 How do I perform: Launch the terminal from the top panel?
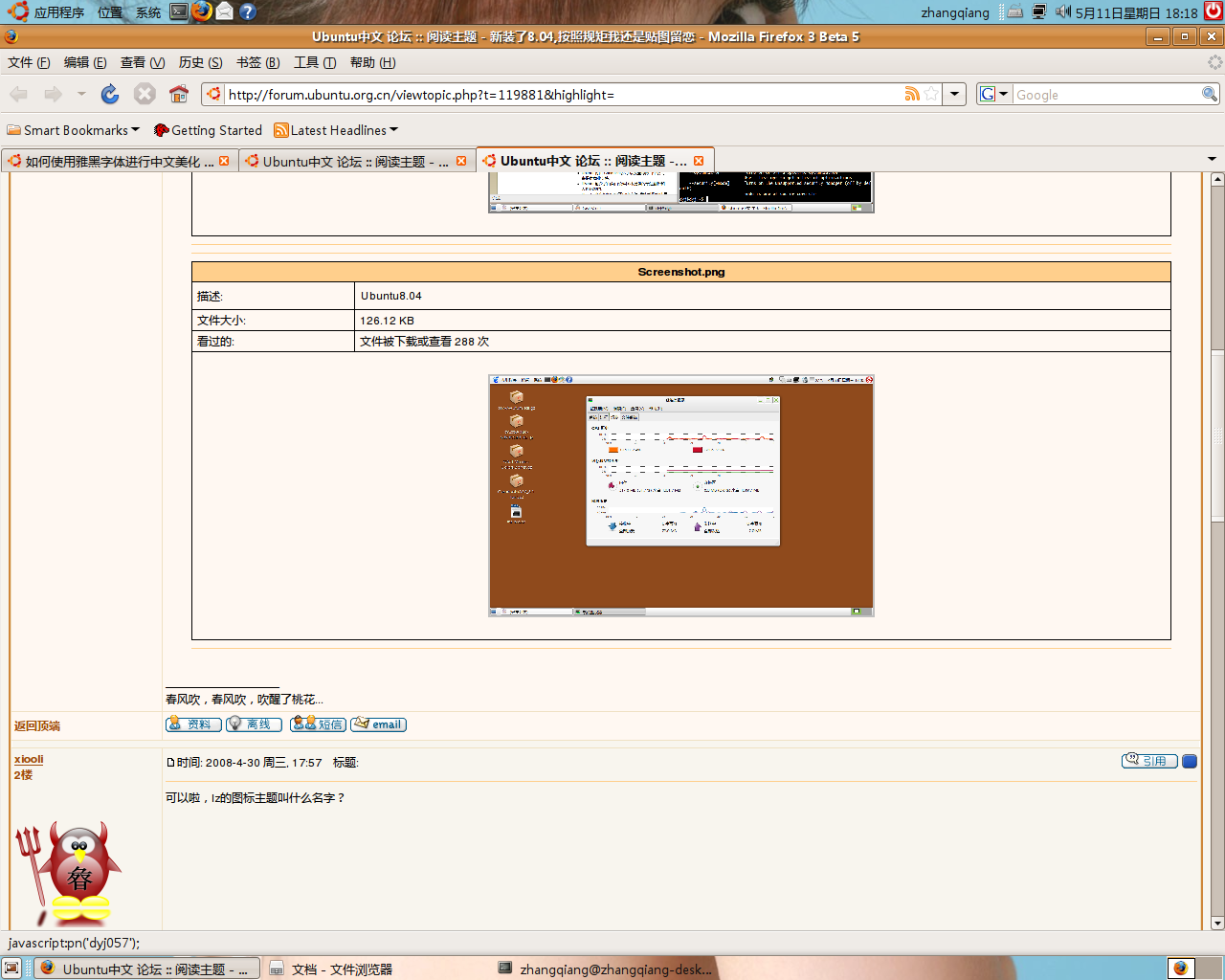(x=179, y=11)
